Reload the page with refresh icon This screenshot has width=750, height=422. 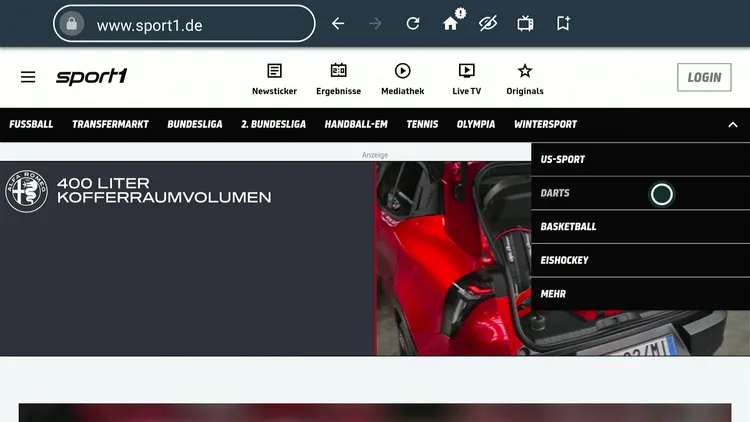(413, 23)
